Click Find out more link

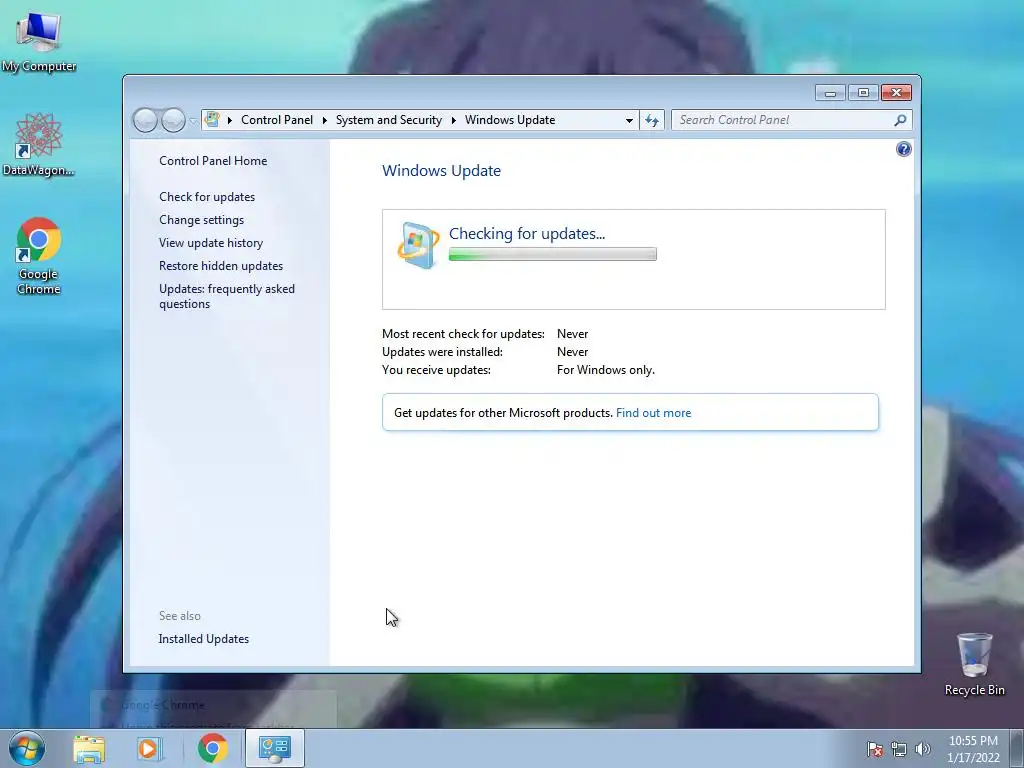tap(653, 413)
